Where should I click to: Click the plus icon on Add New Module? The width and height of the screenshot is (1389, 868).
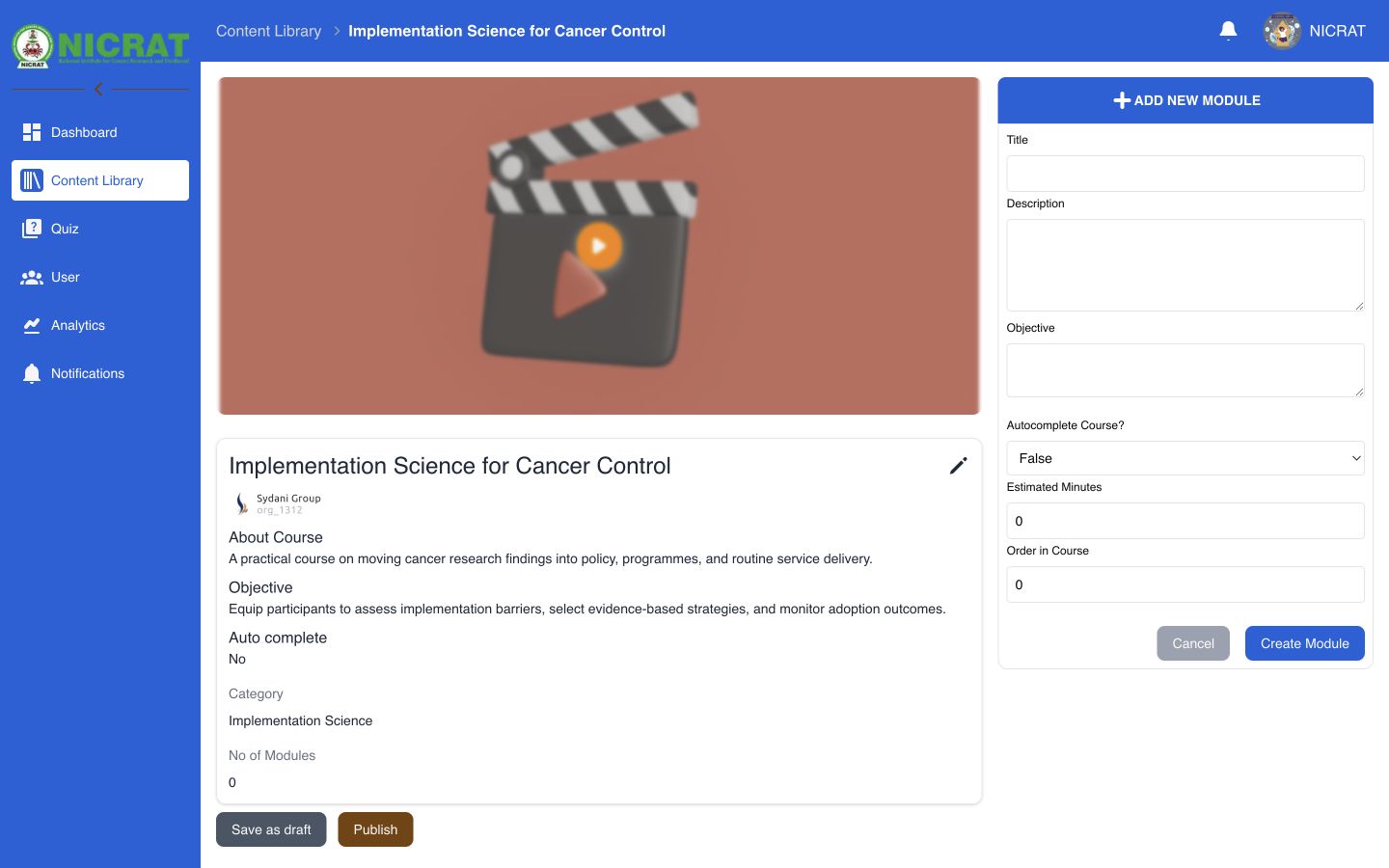click(x=1122, y=100)
